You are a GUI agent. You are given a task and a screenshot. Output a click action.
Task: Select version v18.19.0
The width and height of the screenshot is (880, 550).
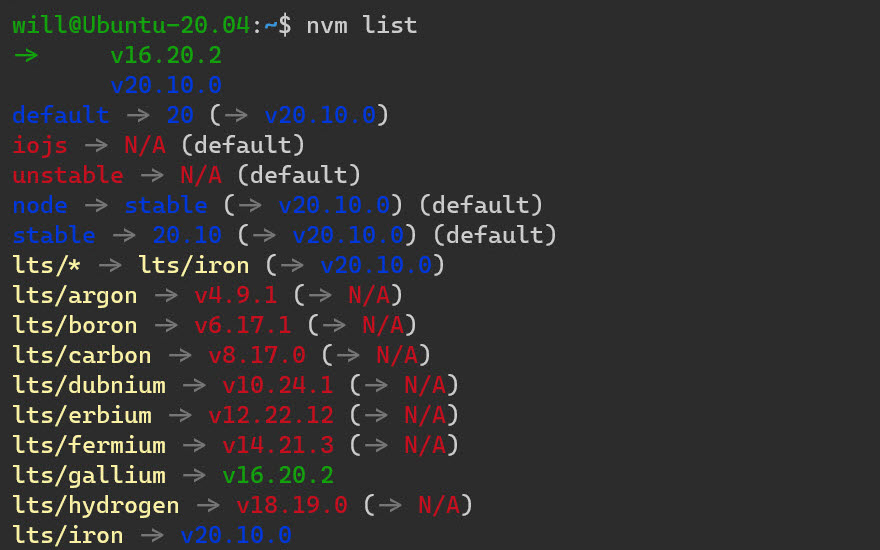(x=292, y=506)
